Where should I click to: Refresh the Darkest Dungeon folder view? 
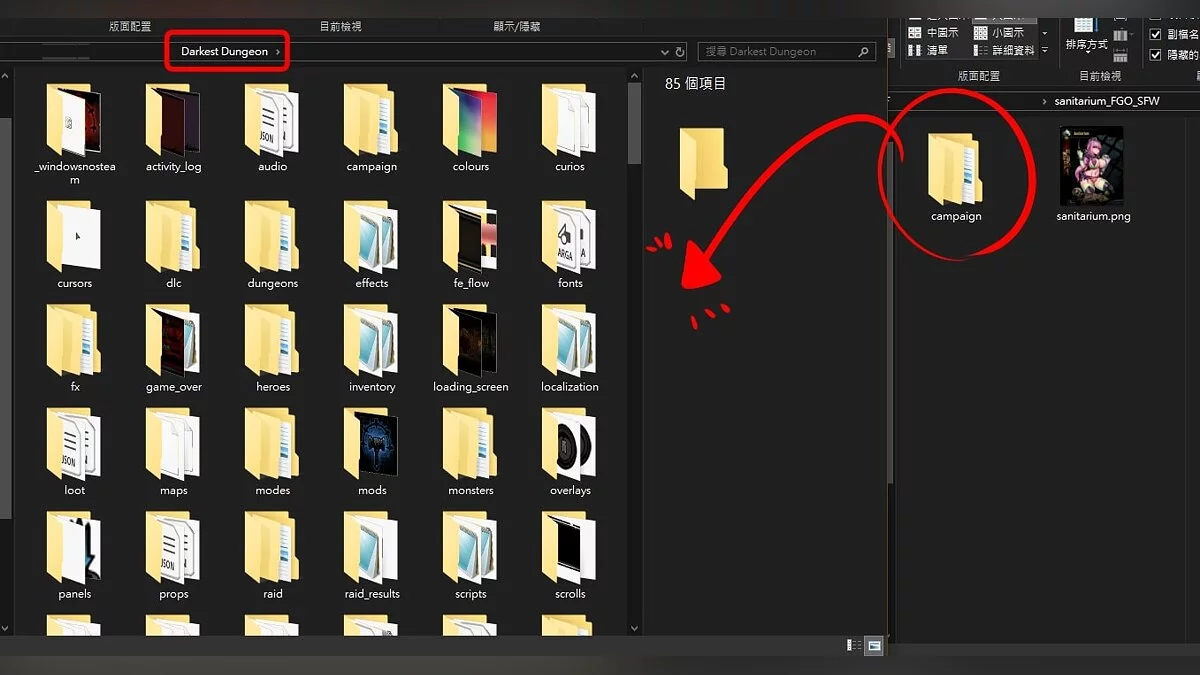[x=681, y=52]
